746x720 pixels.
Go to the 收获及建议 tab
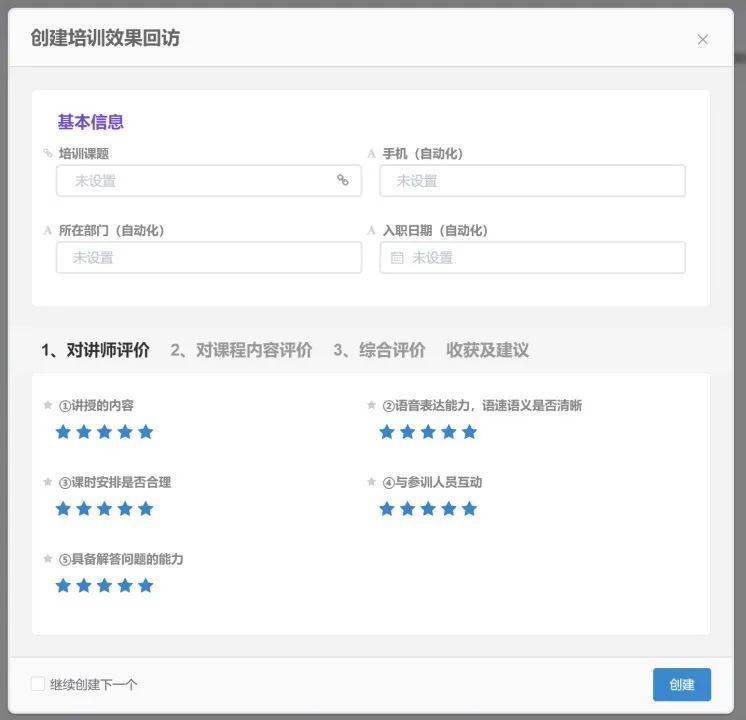pyautogui.click(x=487, y=350)
